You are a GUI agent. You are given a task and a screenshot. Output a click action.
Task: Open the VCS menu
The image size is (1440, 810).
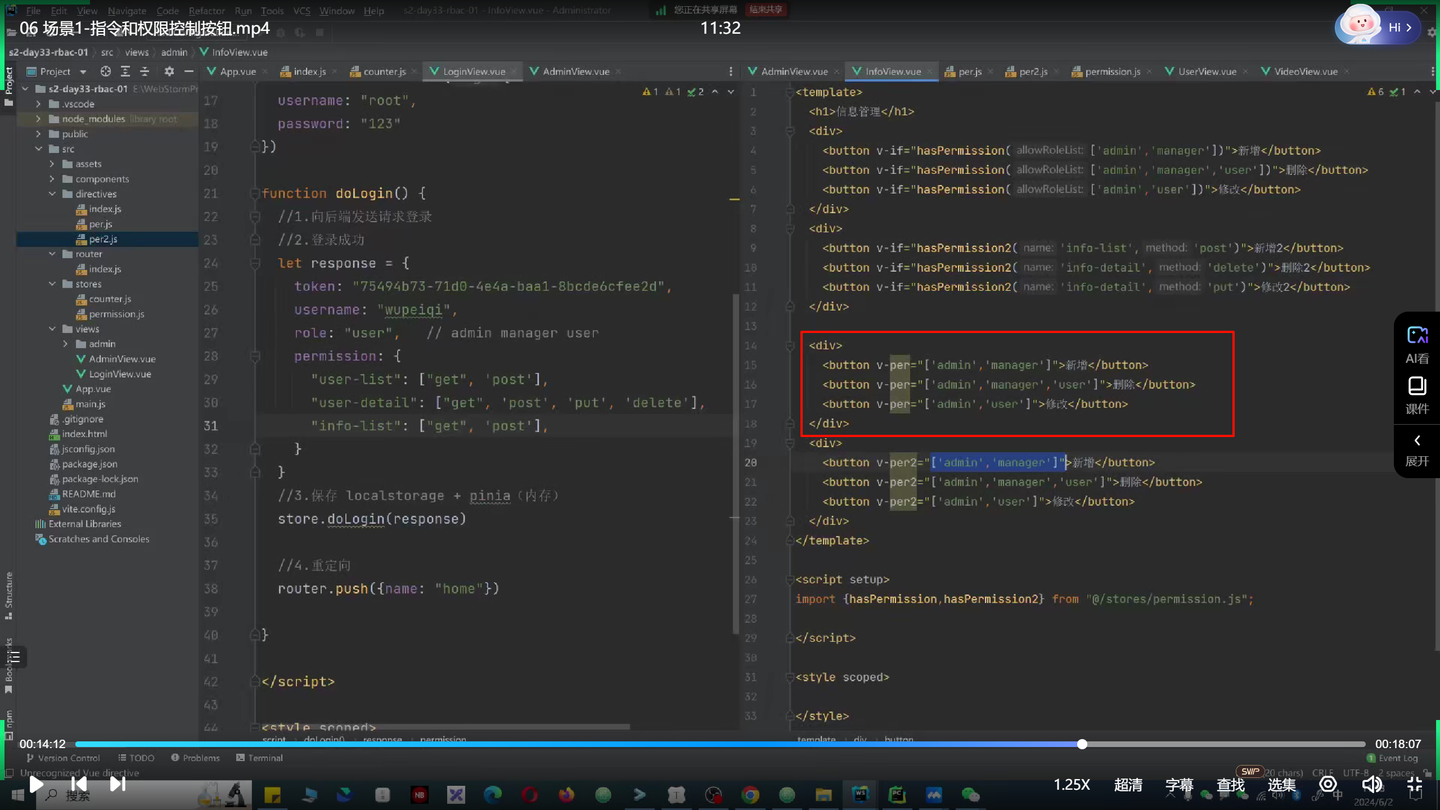click(302, 11)
